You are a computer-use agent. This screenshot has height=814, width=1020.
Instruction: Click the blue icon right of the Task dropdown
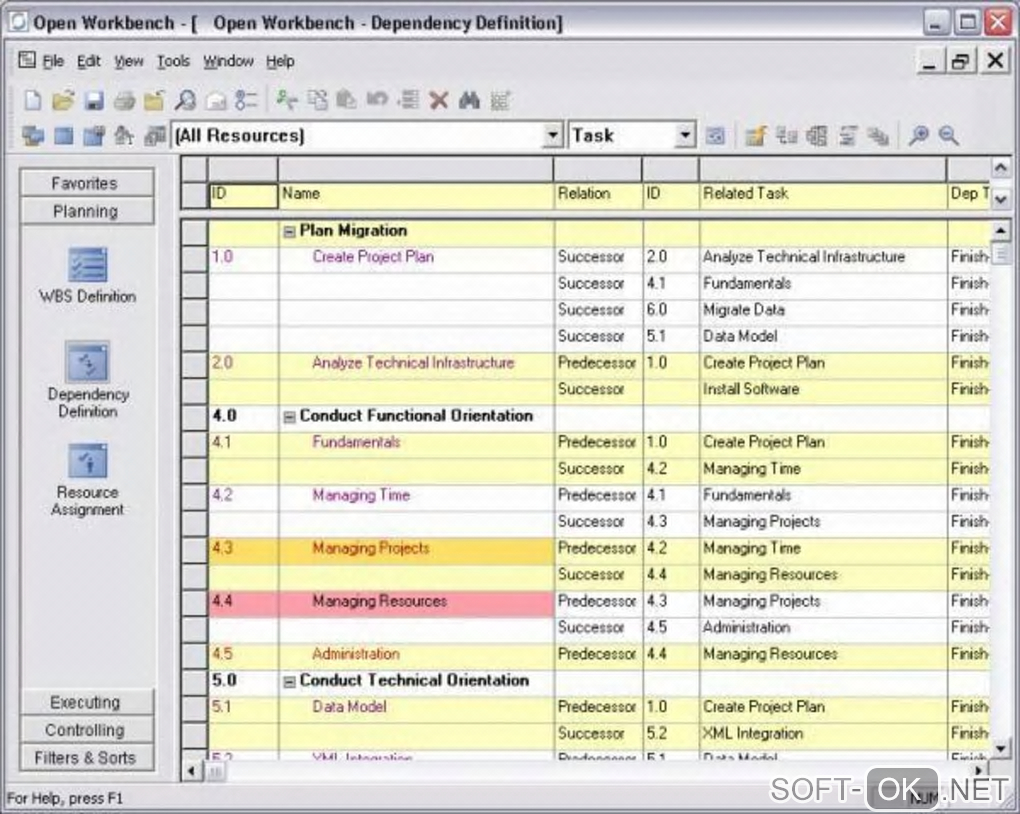[x=715, y=136]
